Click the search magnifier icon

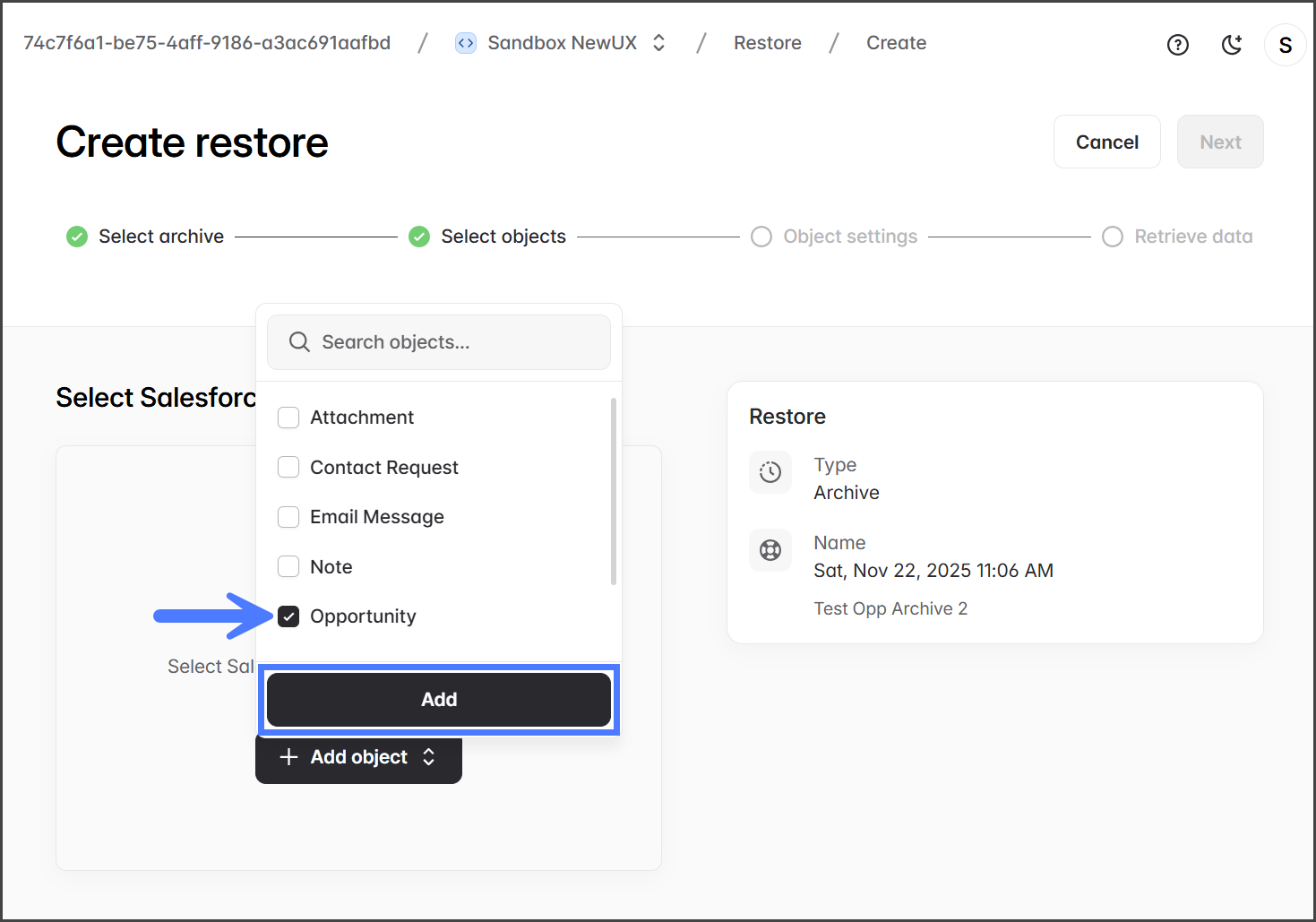(x=299, y=342)
